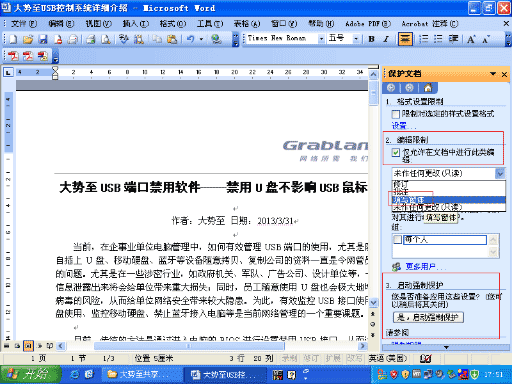Click the Paste icon

pyautogui.click(x=172, y=39)
